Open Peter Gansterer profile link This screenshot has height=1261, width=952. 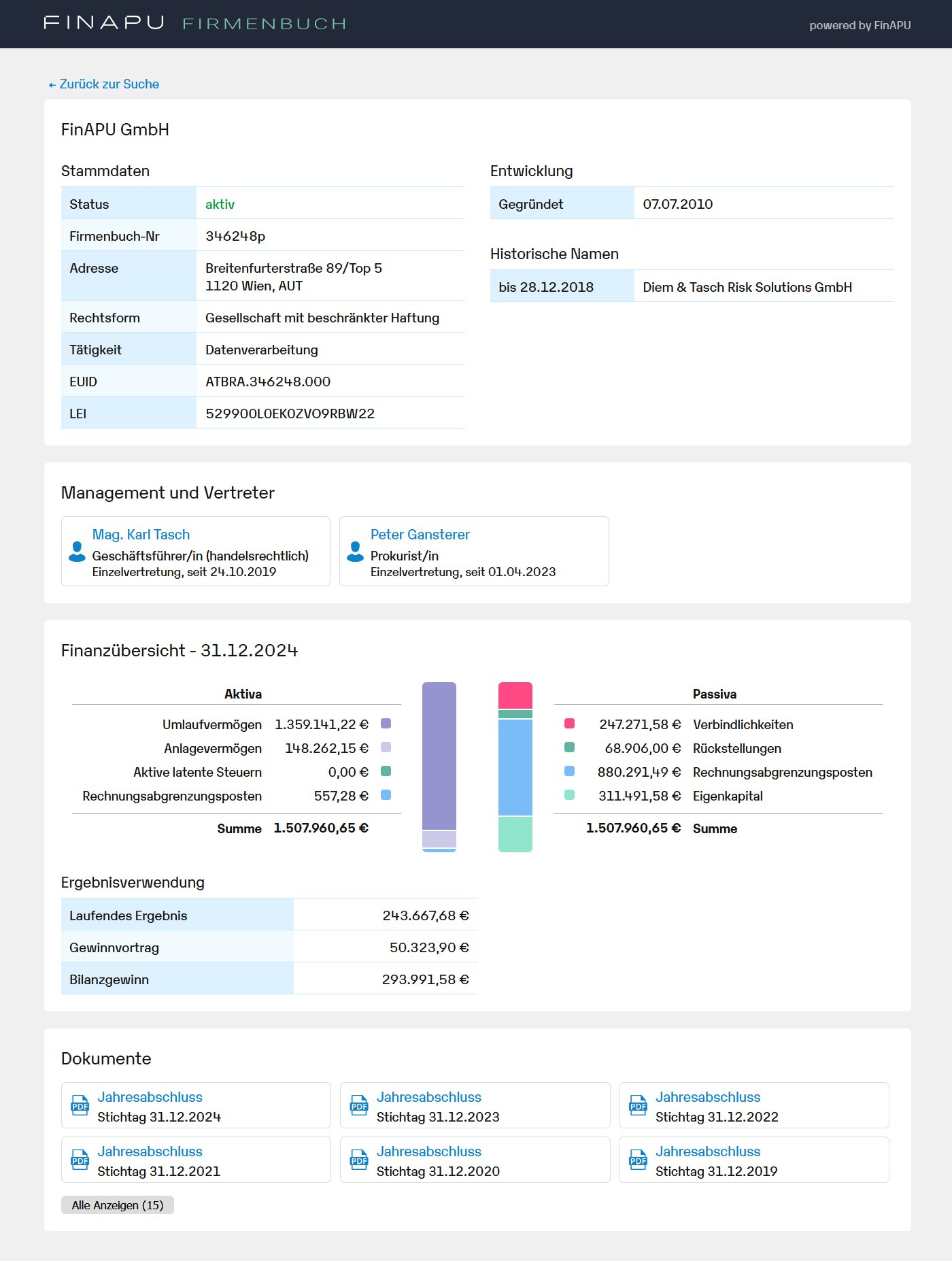pos(420,535)
